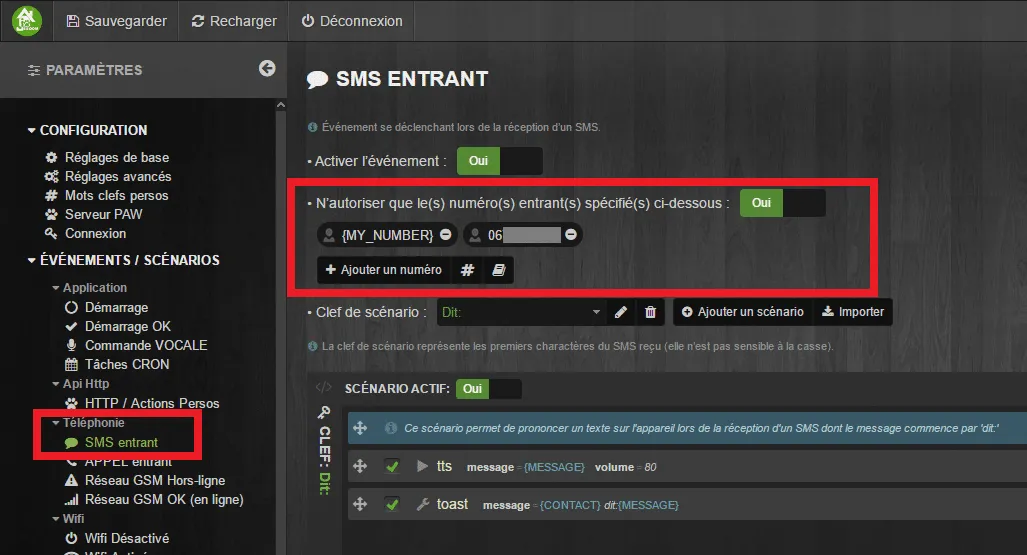
Task: Click the key icon above CLEF
Action: click(324, 412)
